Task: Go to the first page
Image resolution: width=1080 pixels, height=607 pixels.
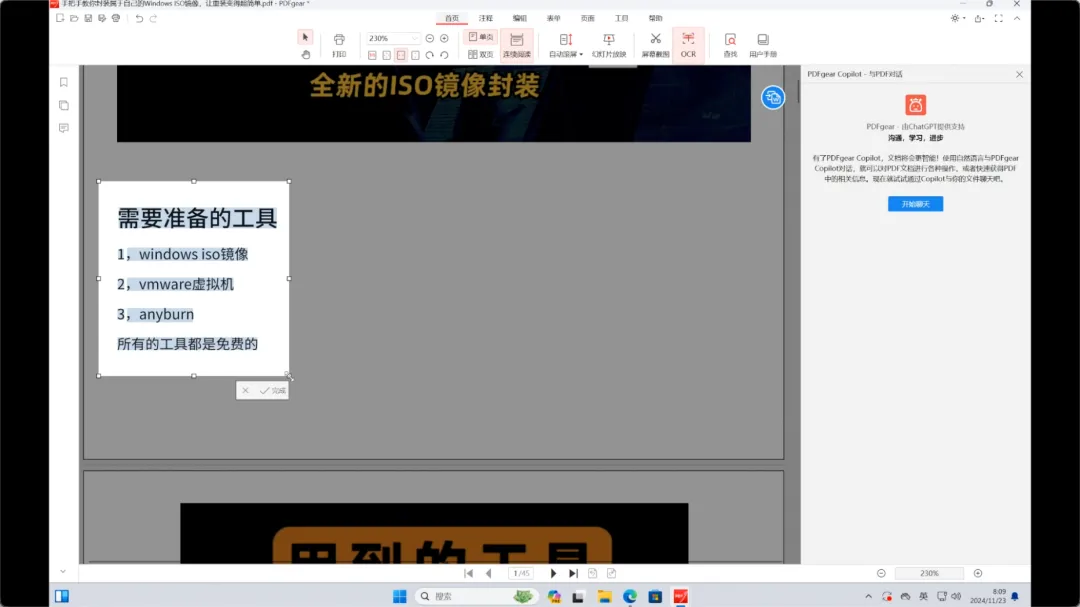Action: (468, 573)
